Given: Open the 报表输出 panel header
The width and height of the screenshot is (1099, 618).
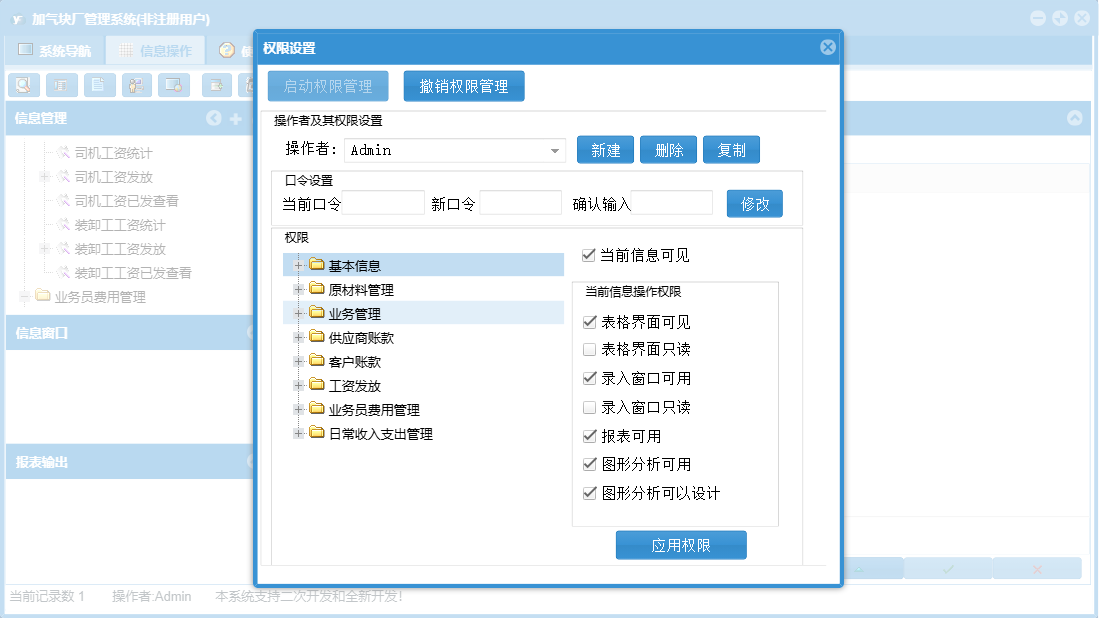Looking at the screenshot, I should (x=130, y=462).
